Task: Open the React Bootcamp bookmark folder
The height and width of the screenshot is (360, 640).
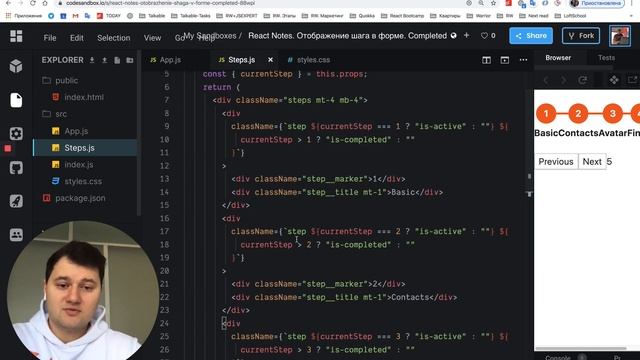Action: pos(402,16)
